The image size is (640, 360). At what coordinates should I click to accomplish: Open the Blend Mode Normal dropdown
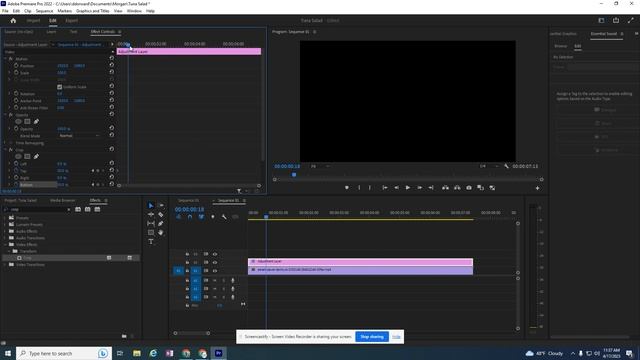pyautogui.click(x=79, y=136)
